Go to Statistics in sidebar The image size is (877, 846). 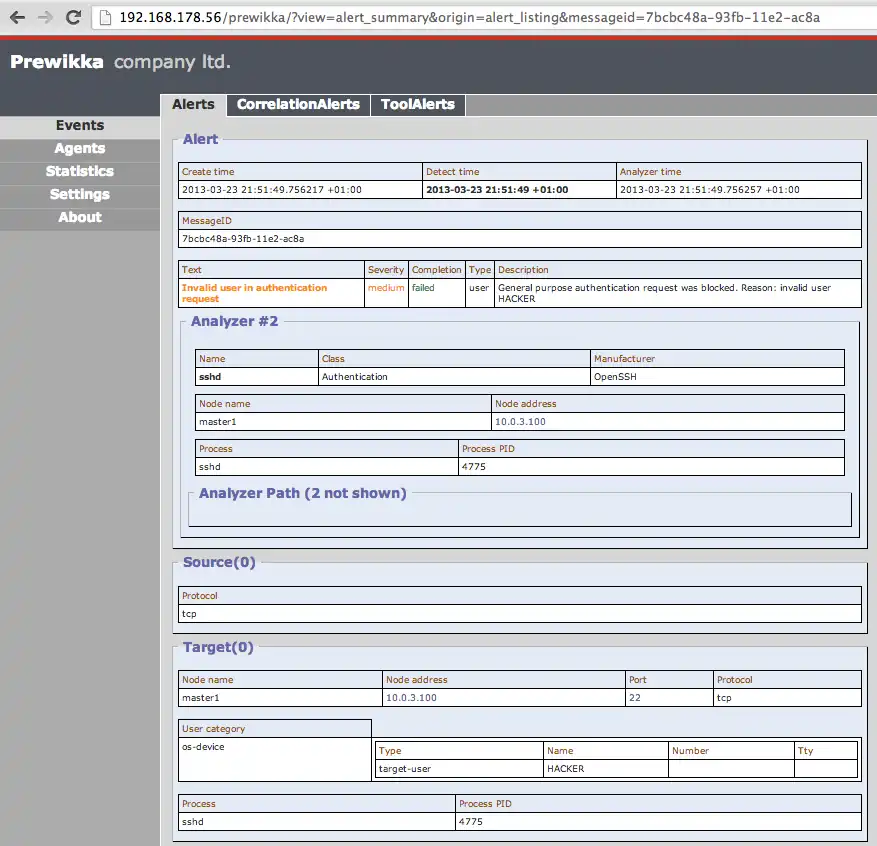tap(80, 172)
